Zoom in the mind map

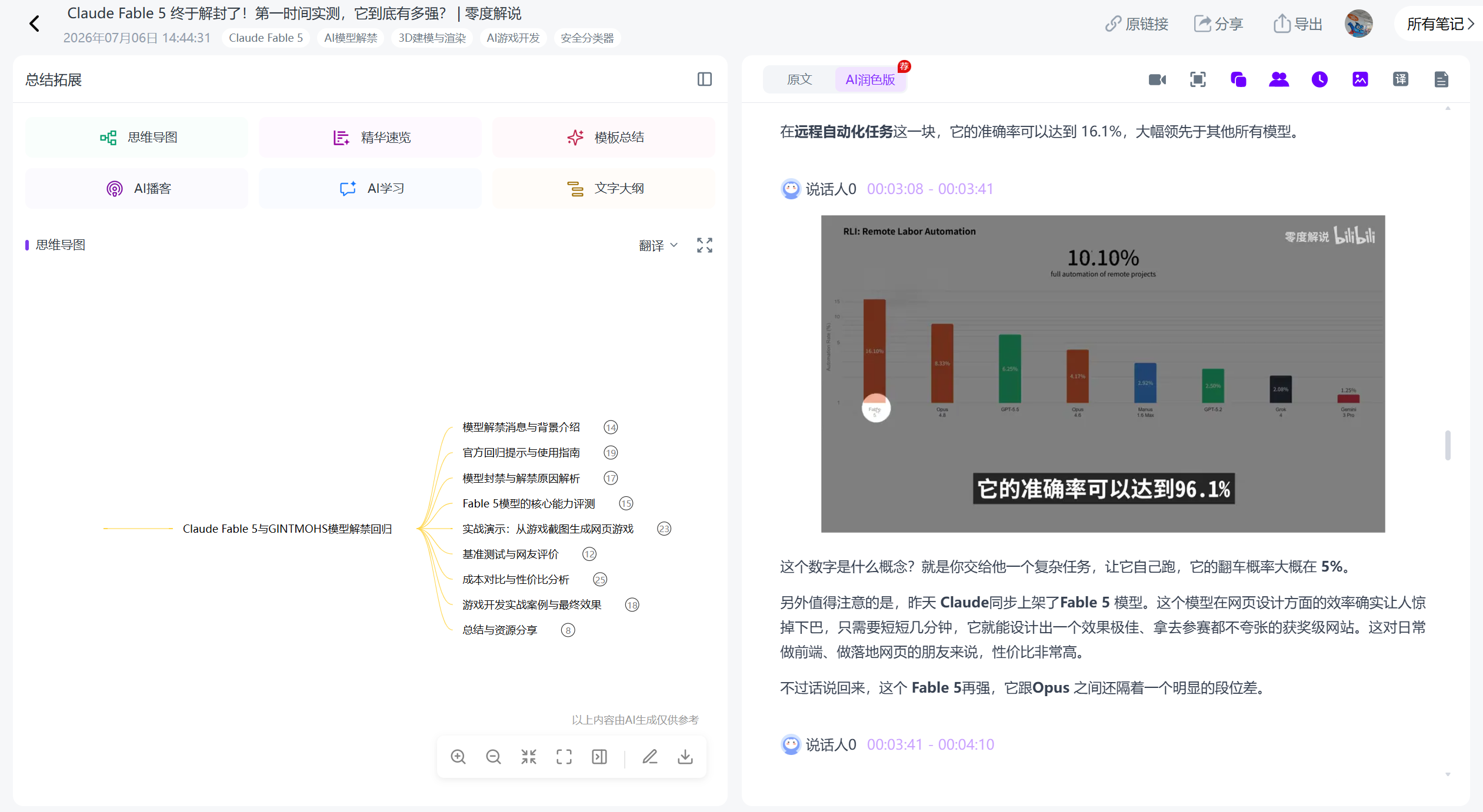click(458, 757)
